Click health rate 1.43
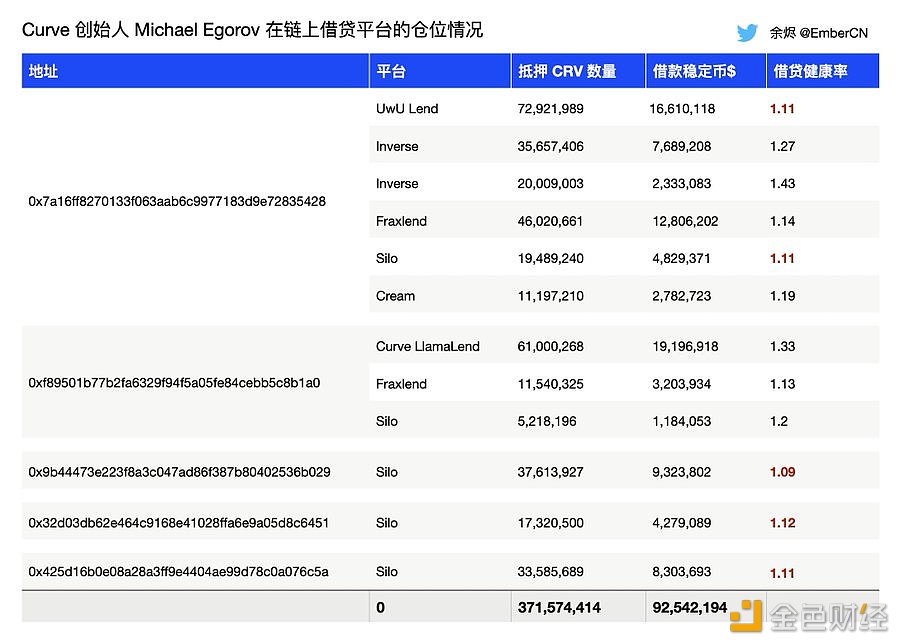 point(782,184)
